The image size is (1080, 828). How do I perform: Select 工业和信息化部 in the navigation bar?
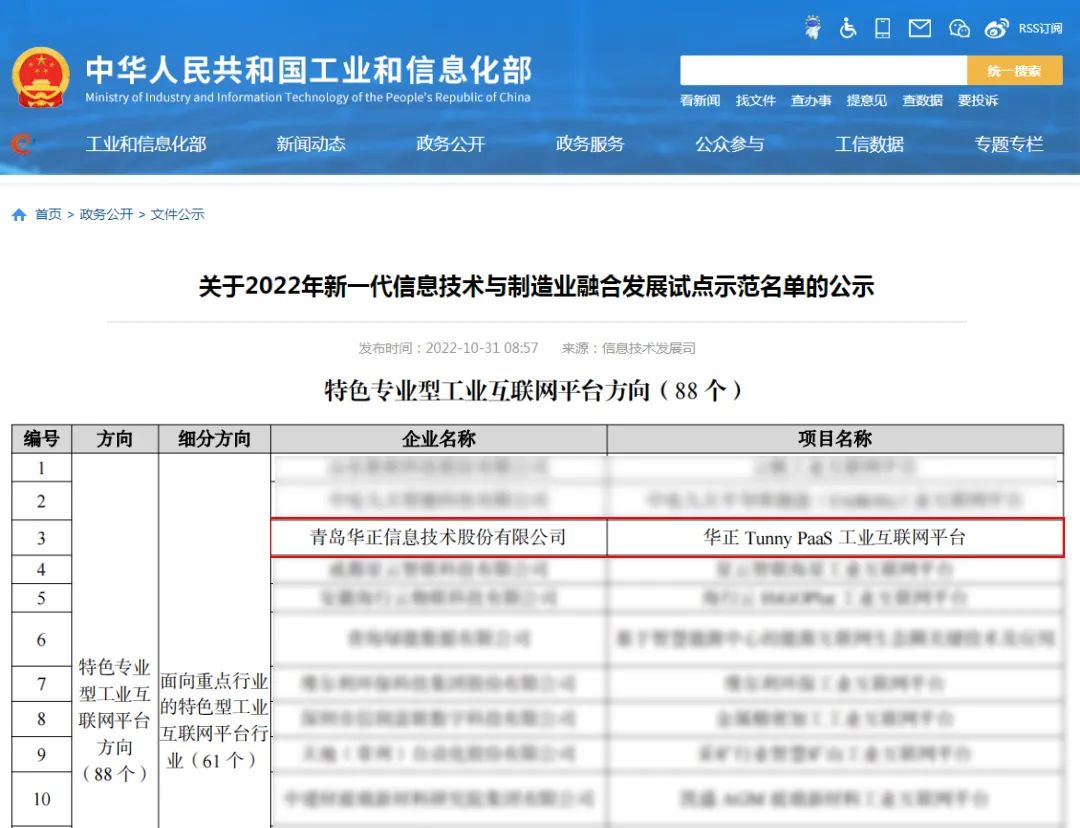pyautogui.click(x=146, y=144)
